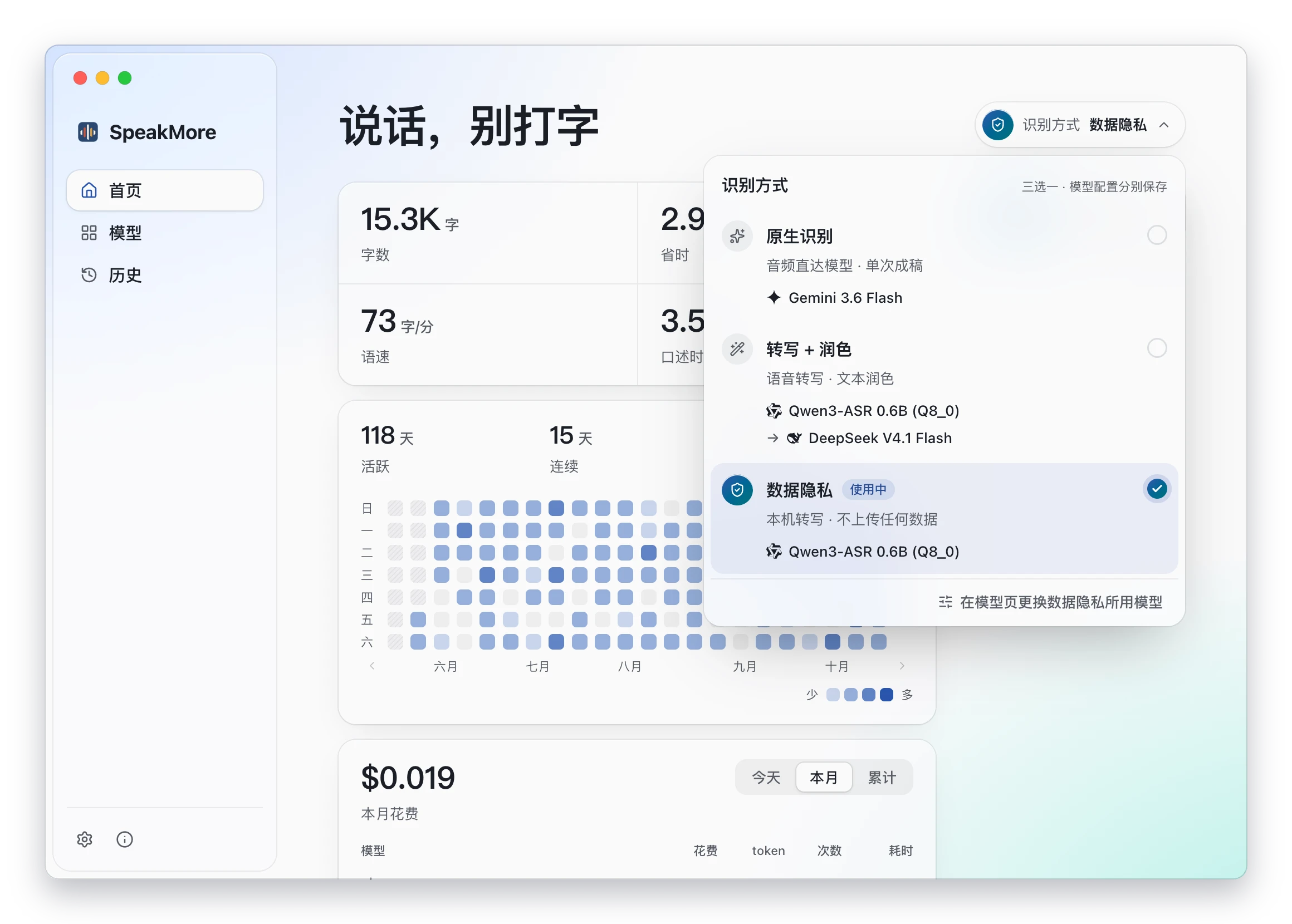Image resolution: width=1292 pixels, height=924 pixels.
Task: Click the $0.019 本月花费 amount
Action: 408,777
